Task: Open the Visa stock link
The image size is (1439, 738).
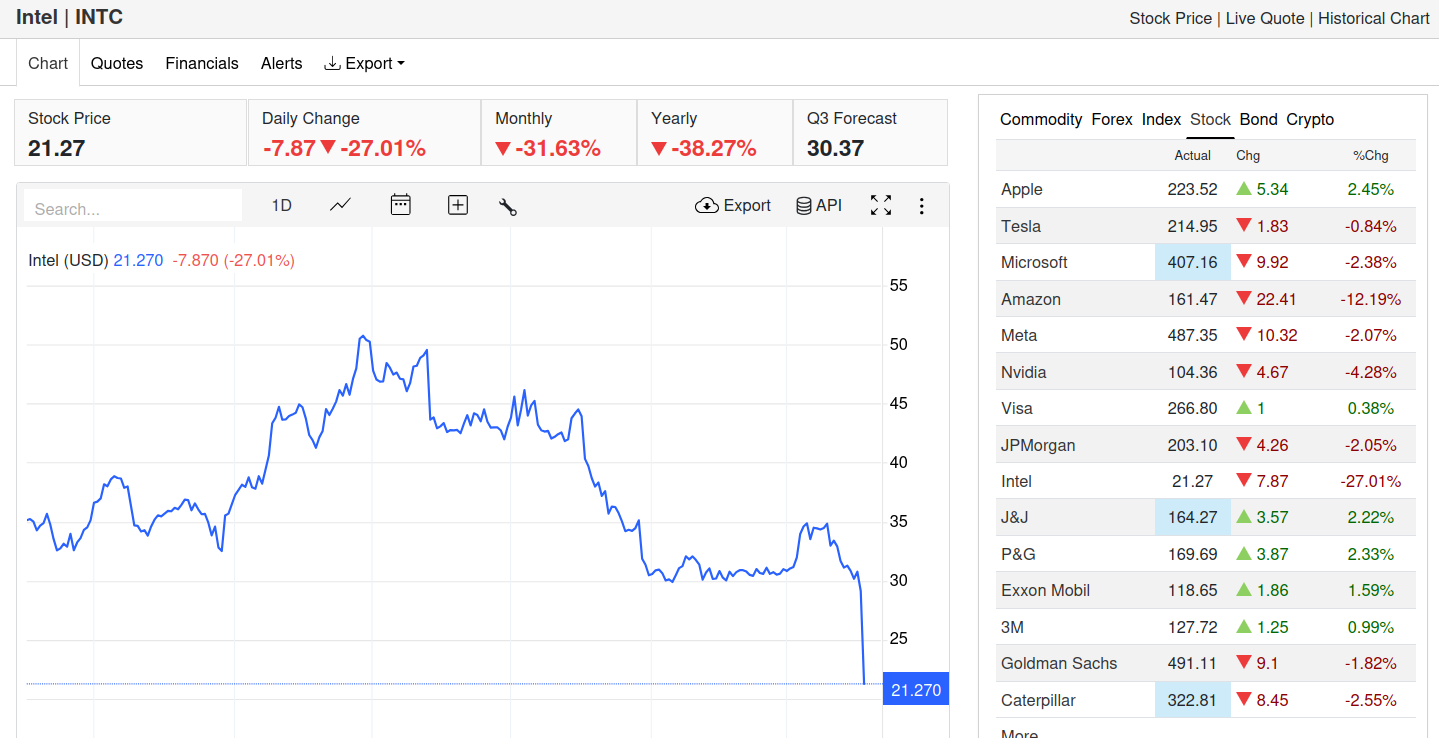Action: tap(1017, 408)
